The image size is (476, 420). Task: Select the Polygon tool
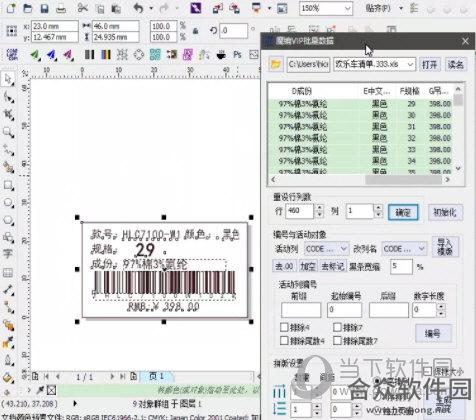click(x=8, y=220)
